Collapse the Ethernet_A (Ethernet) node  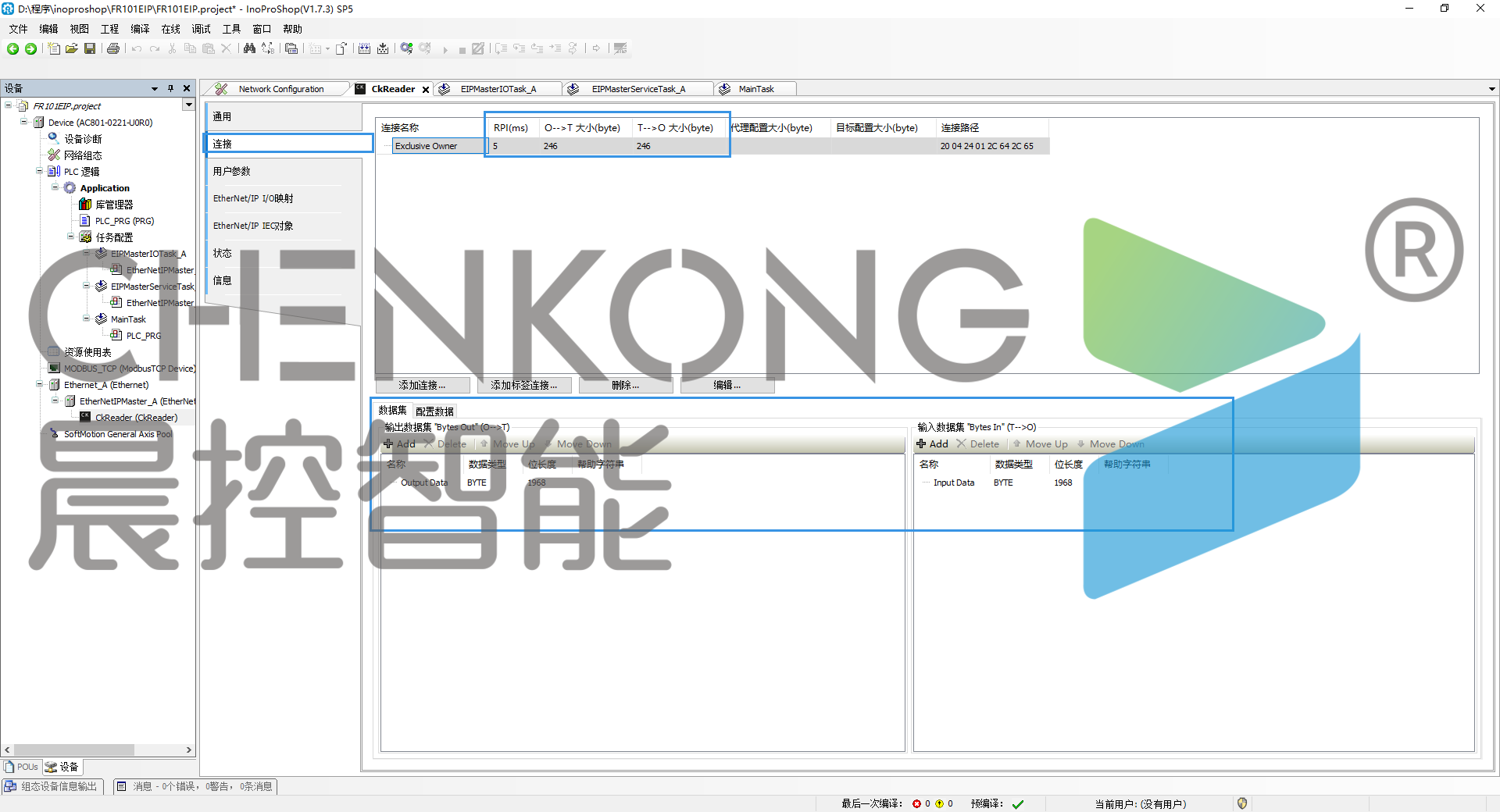40,384
